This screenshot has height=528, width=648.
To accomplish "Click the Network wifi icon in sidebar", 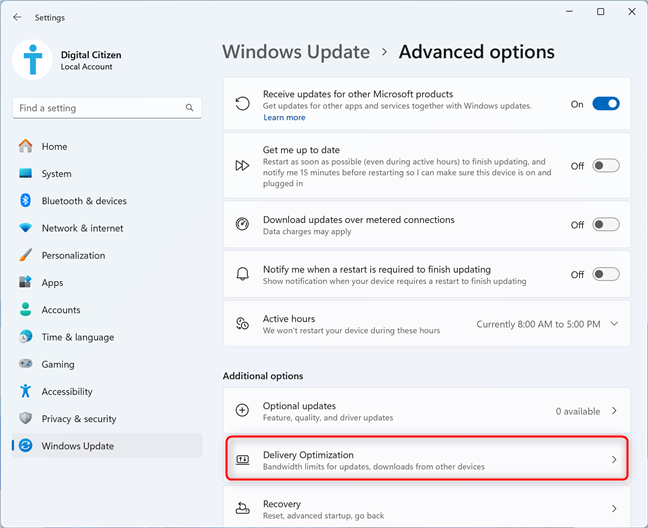I will tap(26, 228).
